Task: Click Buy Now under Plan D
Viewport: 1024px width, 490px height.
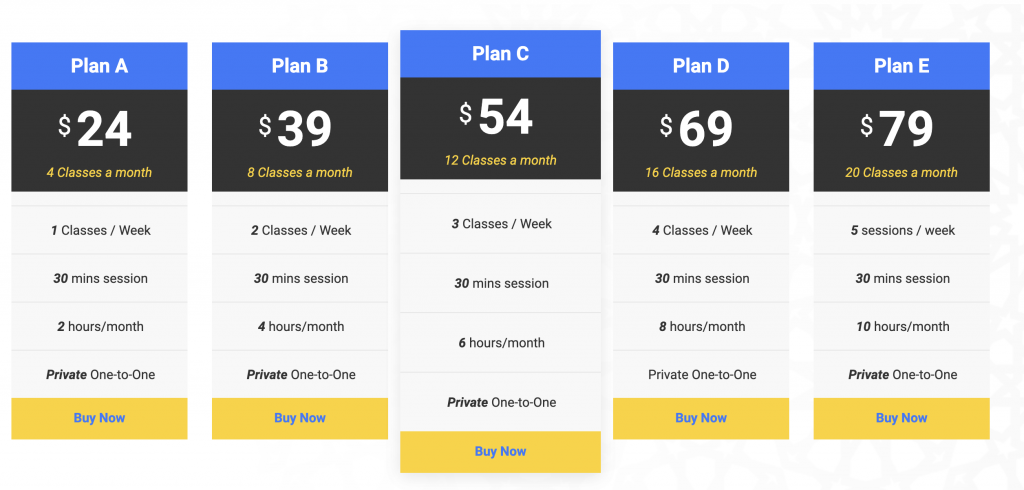Action: tap(701, 418)
